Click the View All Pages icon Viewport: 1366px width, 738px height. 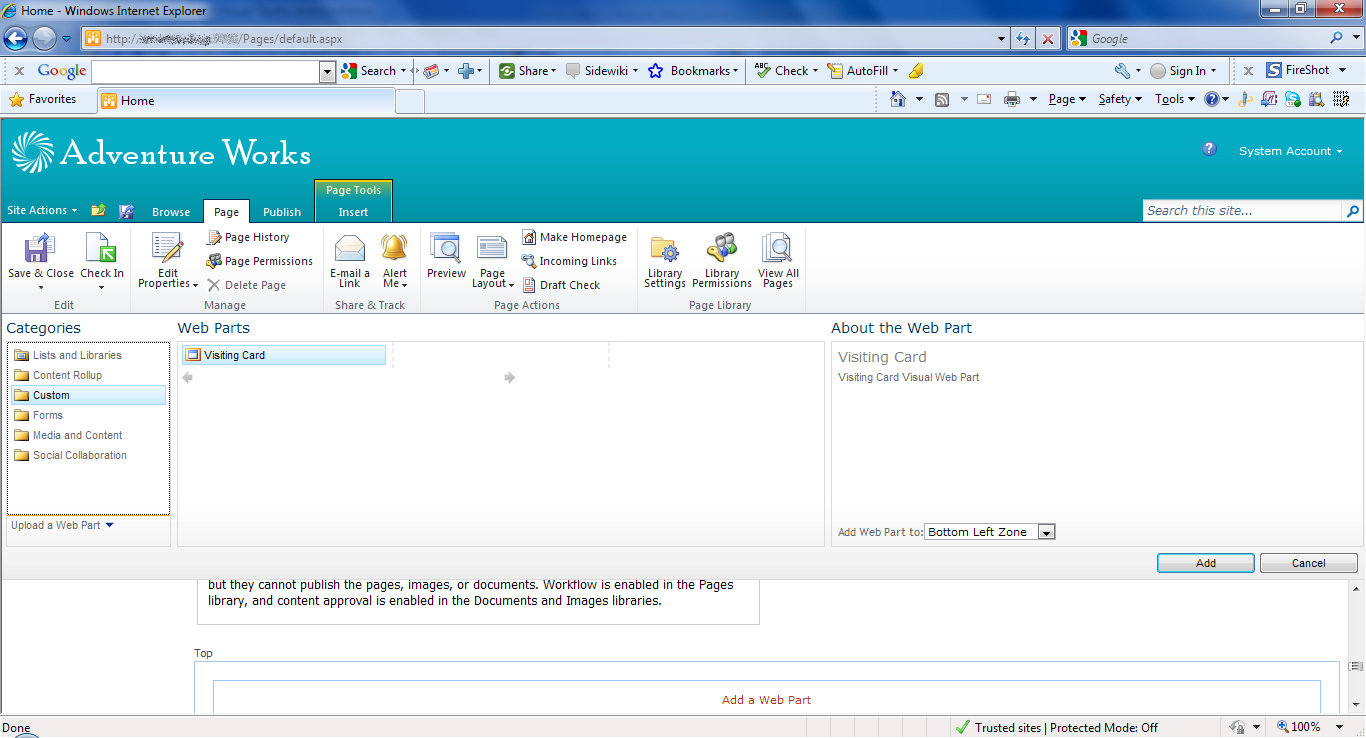(777, 250)
